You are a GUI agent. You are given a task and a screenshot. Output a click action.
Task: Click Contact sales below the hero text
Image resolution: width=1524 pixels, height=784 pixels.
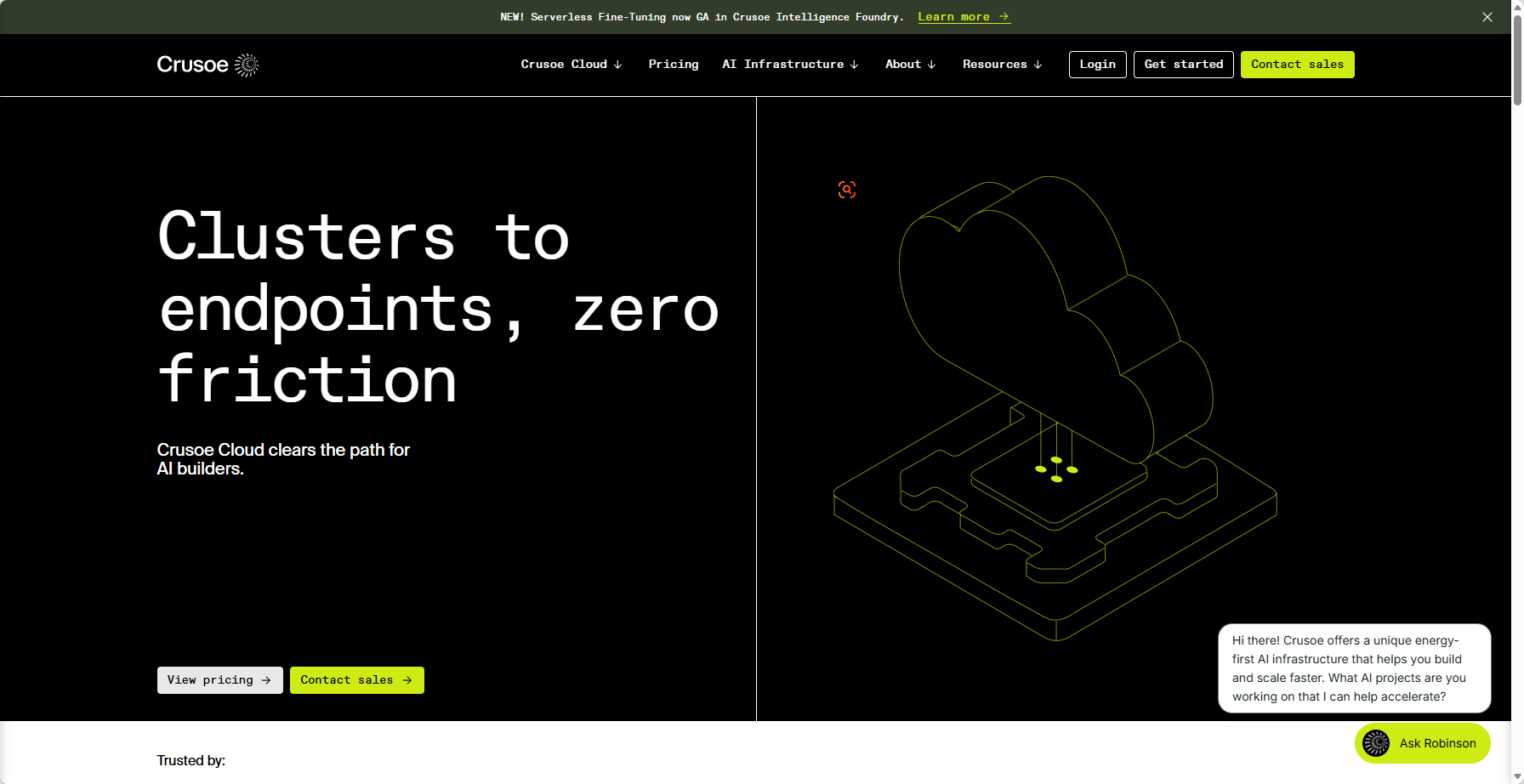click(x=357, y=680)
